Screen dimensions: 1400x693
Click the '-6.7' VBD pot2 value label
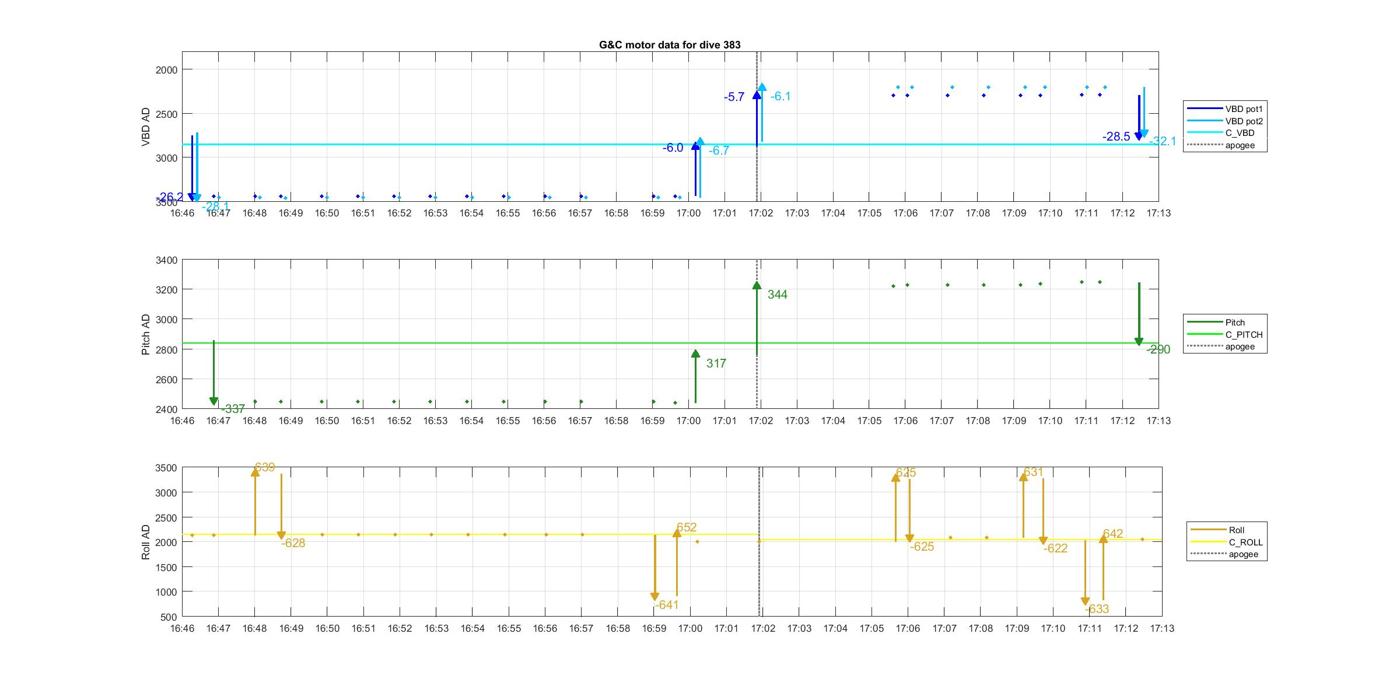point(719,151)
